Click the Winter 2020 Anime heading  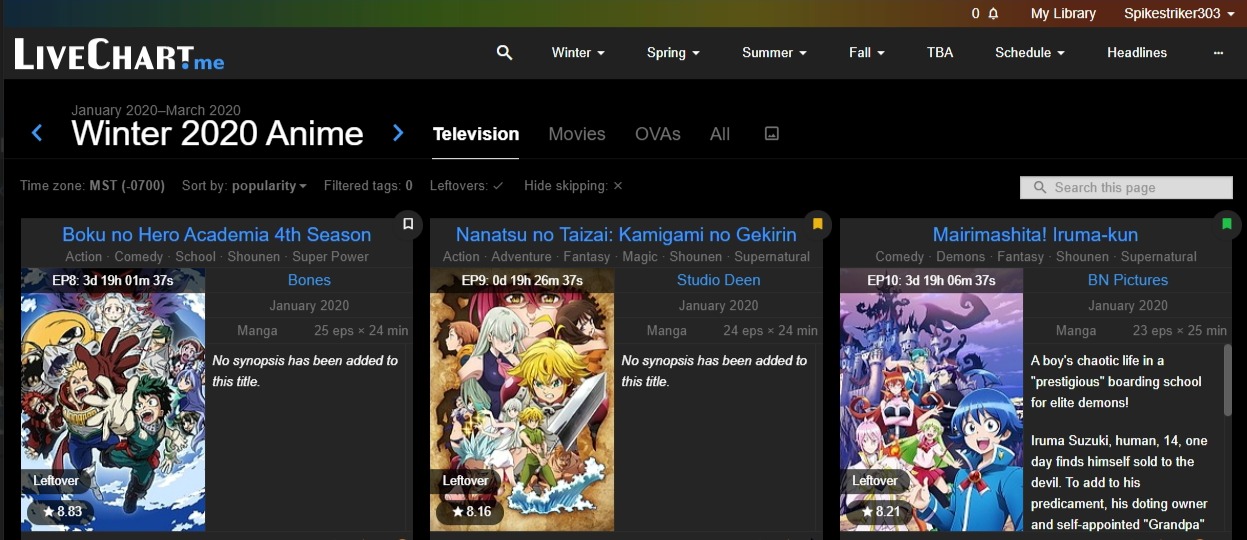[217, 133]
